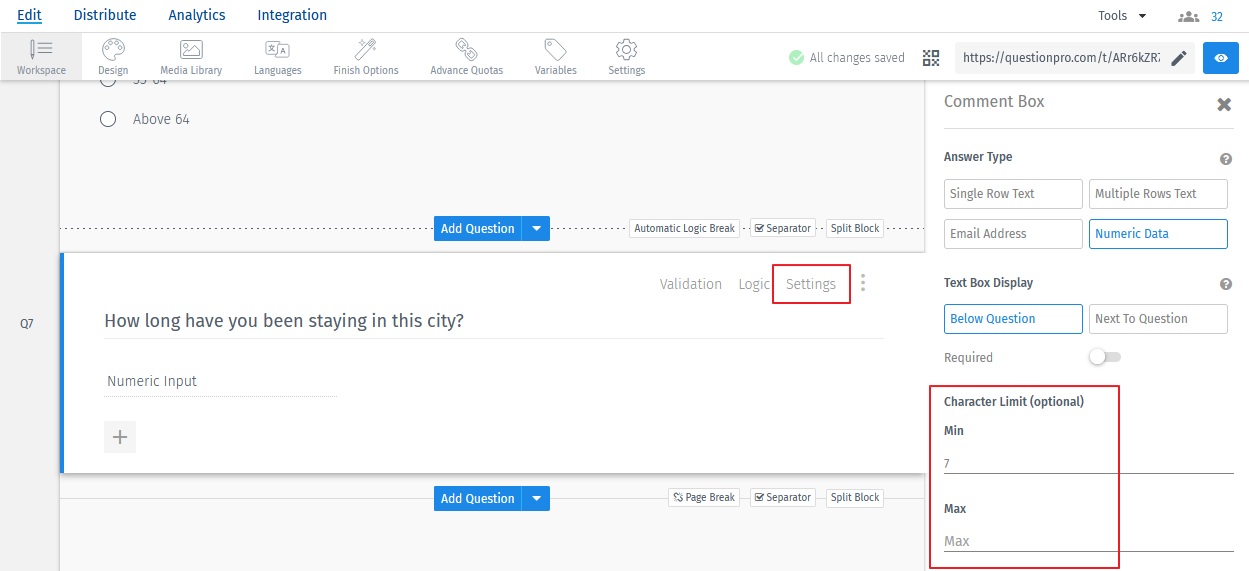Click the Q7 question number label
The height and width of the screenshot is (571, 1249).
(x=27, y=324)
